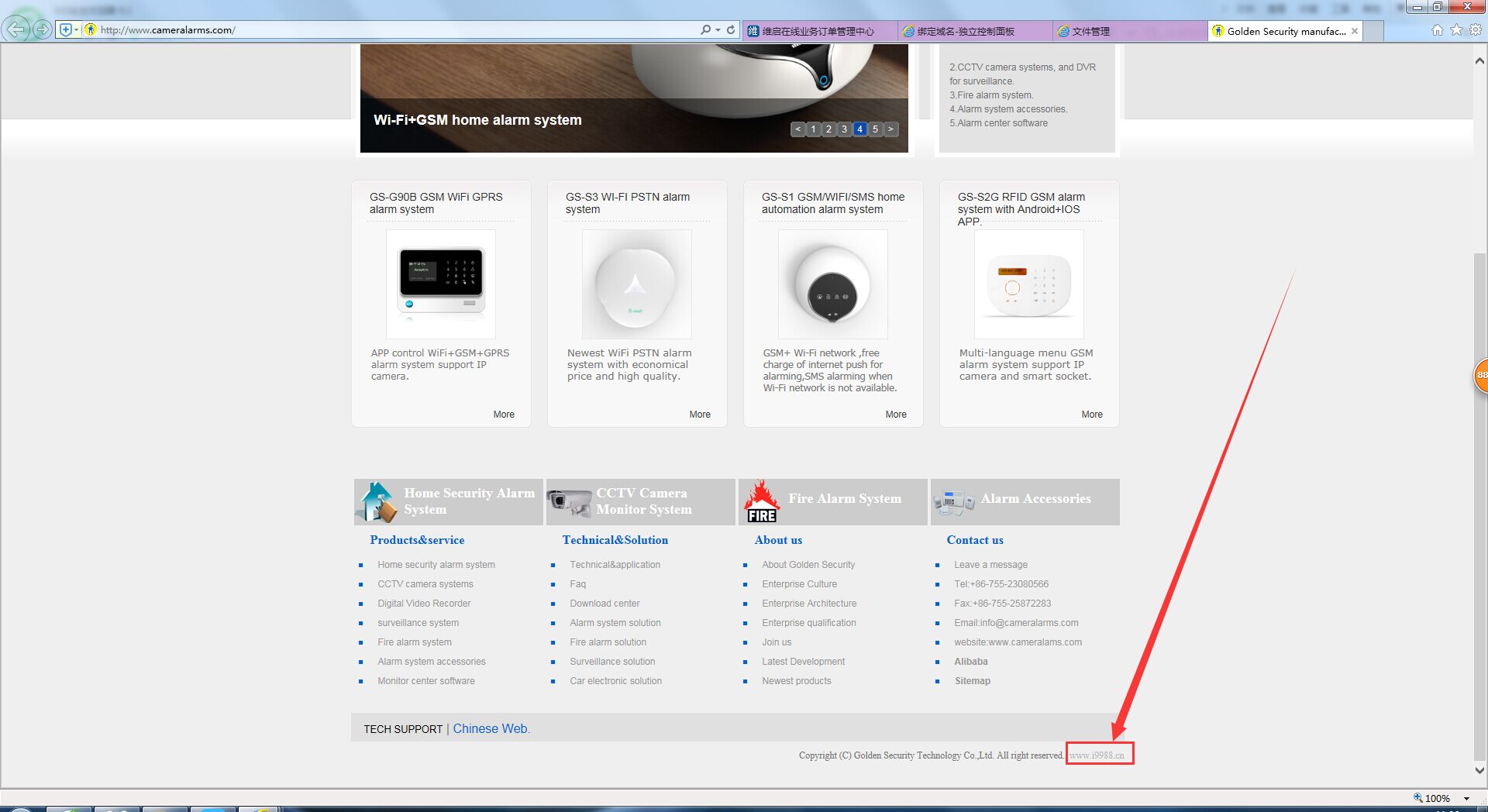This screenshot has width=1488, height=812.
Task: Open www.i9988.cn footer link
Action: tap(1097, 755)
